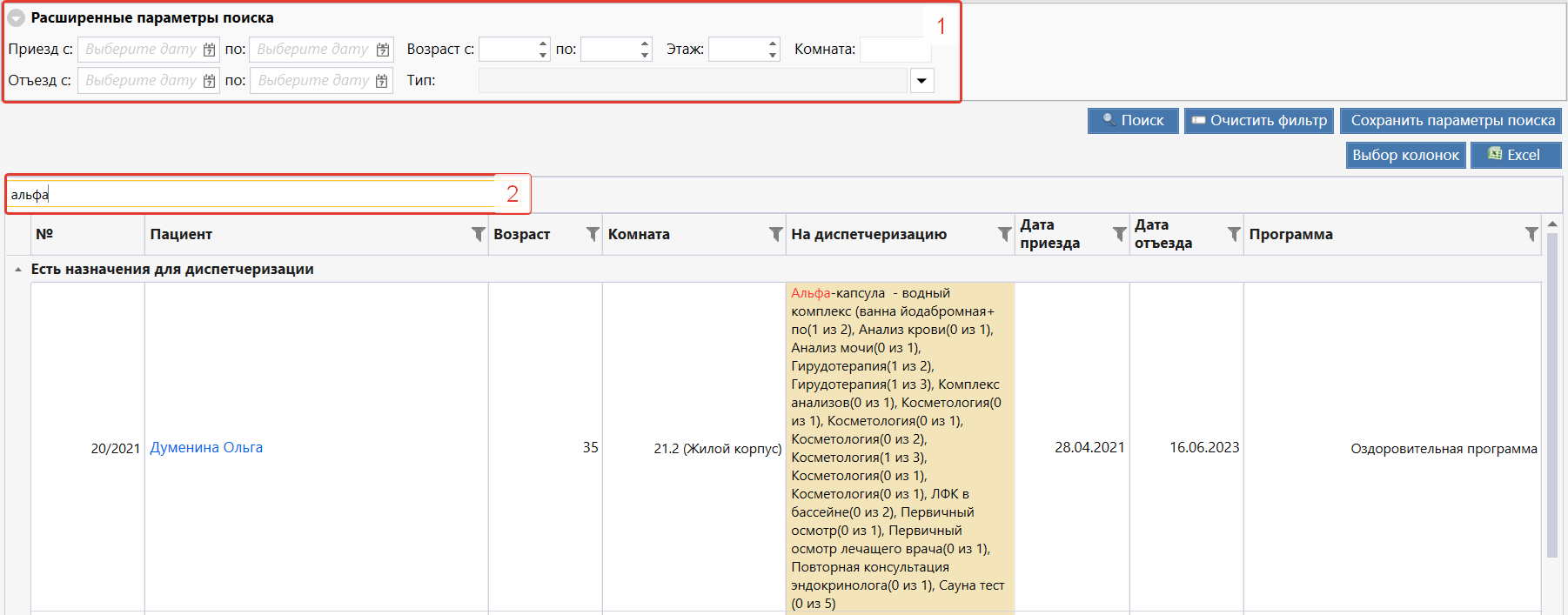This screenshot has height=615, width=1568.
Task: Filter the На диспетчеризацию column
Action: pos(1004,234)
